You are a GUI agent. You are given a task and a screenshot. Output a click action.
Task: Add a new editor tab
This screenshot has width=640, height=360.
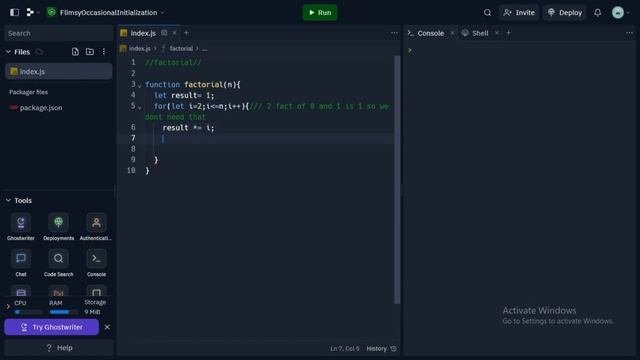point(186,33)
